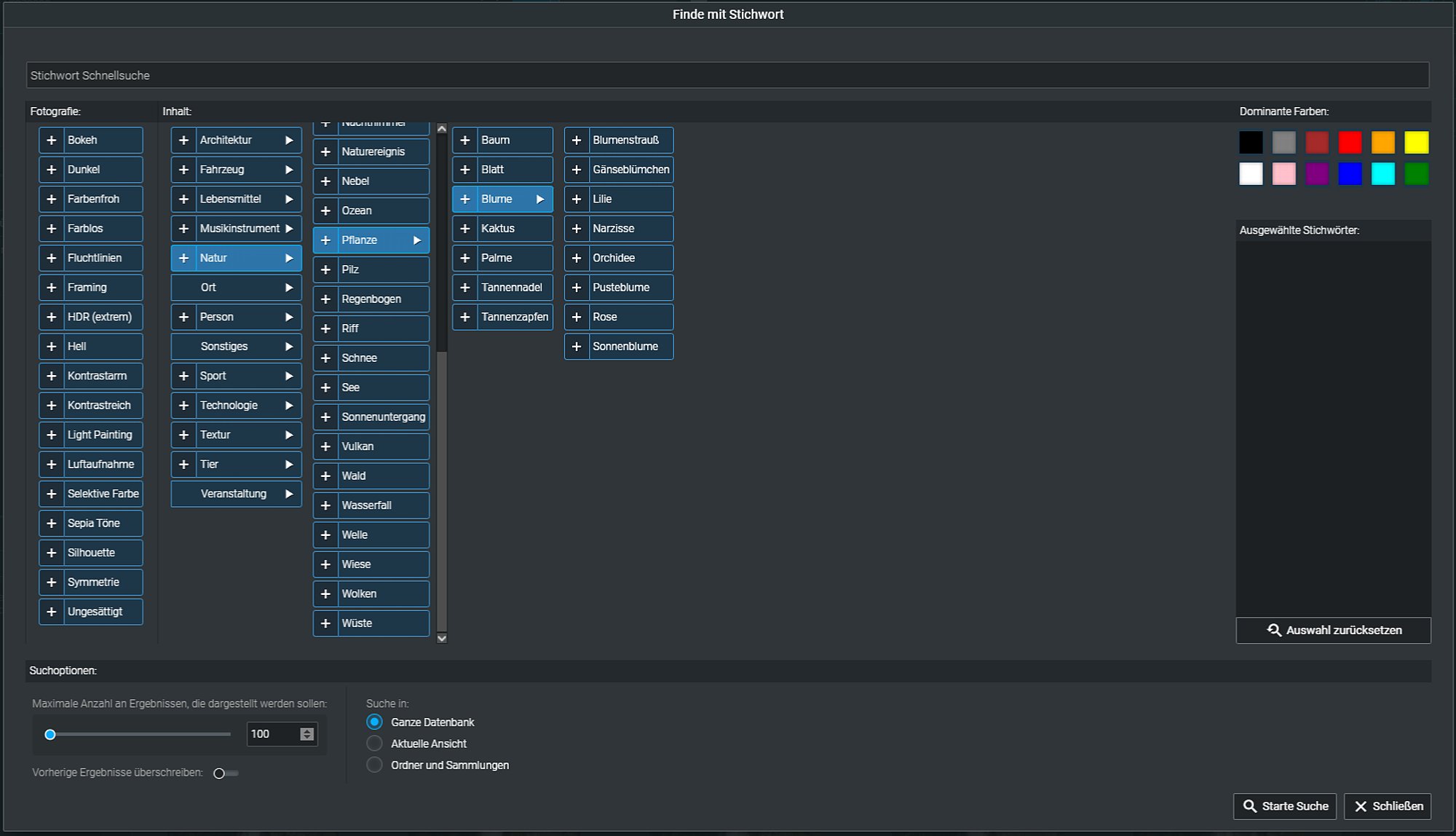Screen dimensions: 1456x836
Task: Add Blume keyword via plus icon
Action: (x=465, y=199)
